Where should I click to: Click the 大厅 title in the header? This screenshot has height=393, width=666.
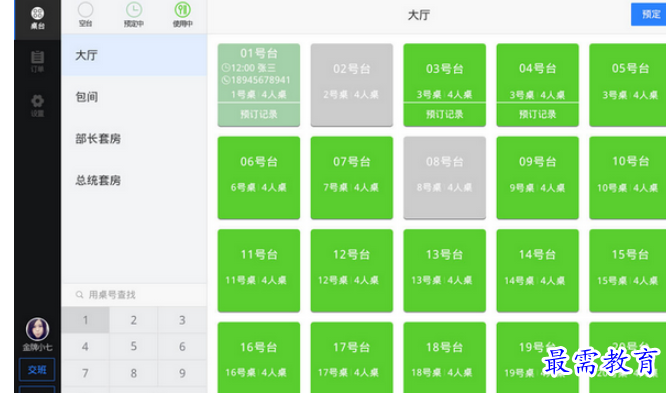pos(419,15)
